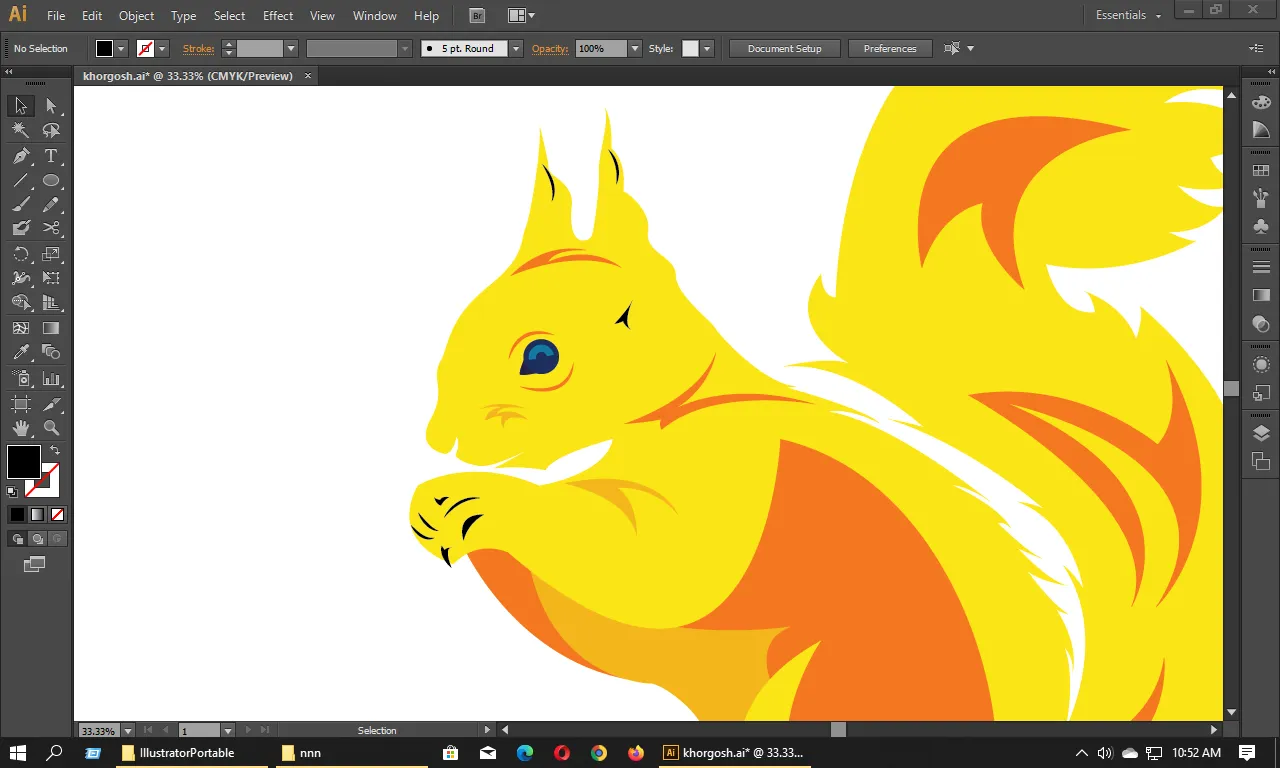Choose the Eyedropper tool
Viewport: 1280px width, 768px height.
(21, 352)
